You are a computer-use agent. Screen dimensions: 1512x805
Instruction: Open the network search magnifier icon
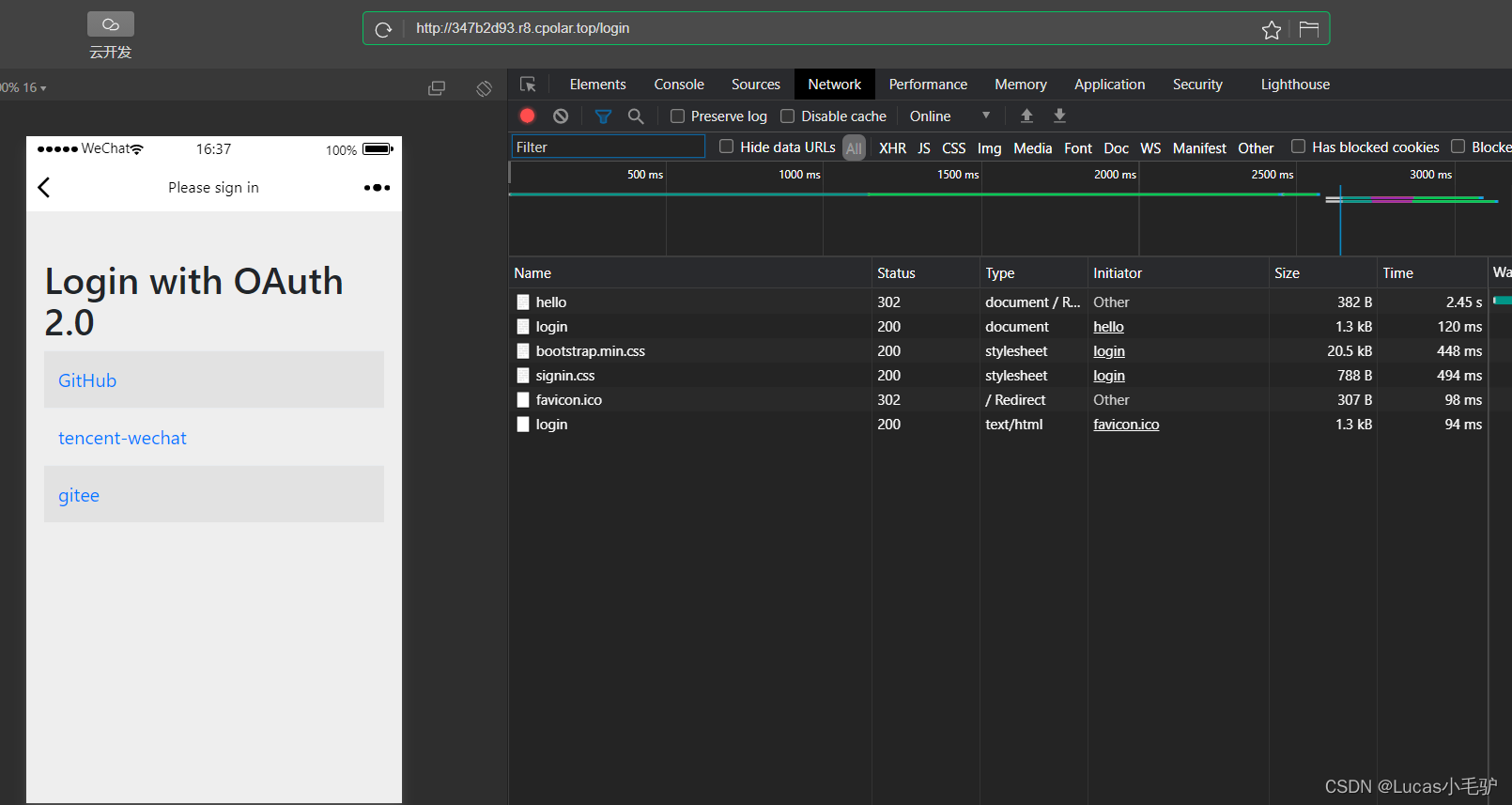point(636,116)
